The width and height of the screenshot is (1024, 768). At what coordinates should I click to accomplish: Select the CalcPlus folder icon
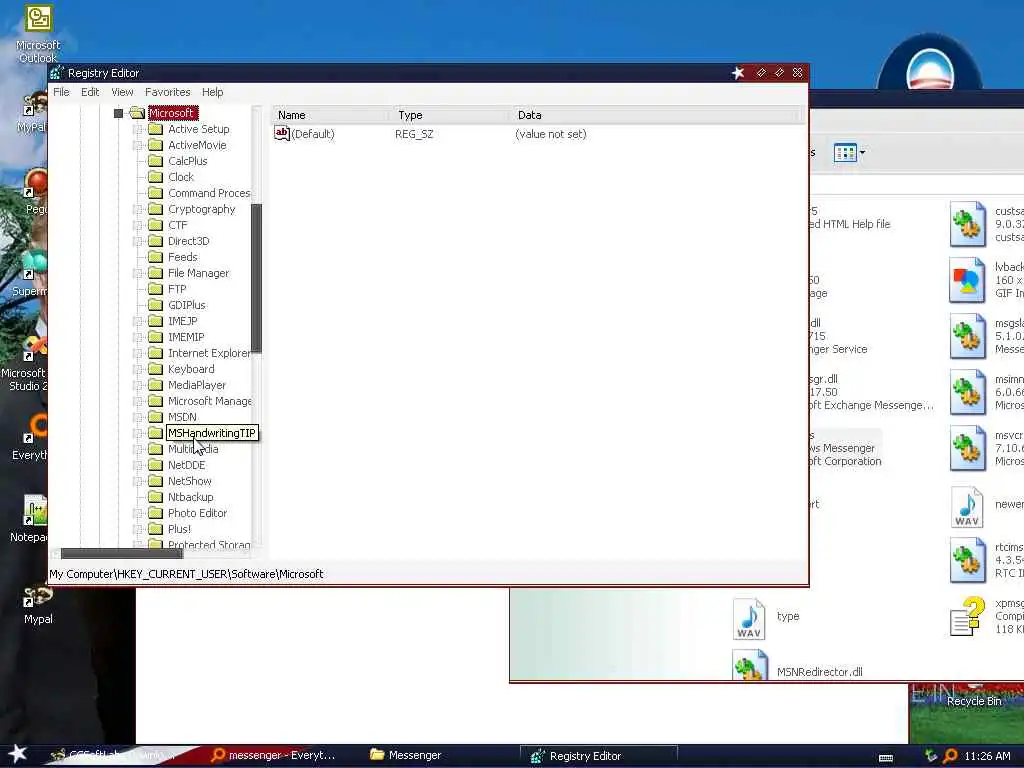pos(155,161)
